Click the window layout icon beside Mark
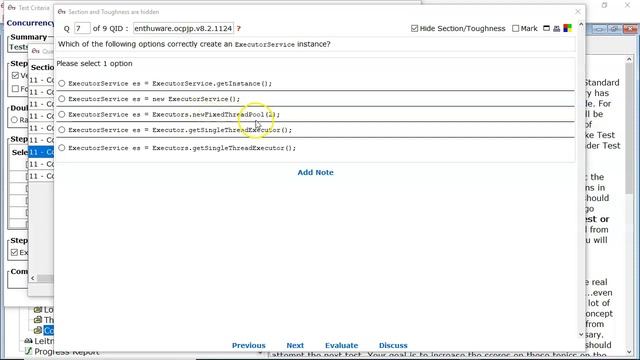 click(547, 28)
